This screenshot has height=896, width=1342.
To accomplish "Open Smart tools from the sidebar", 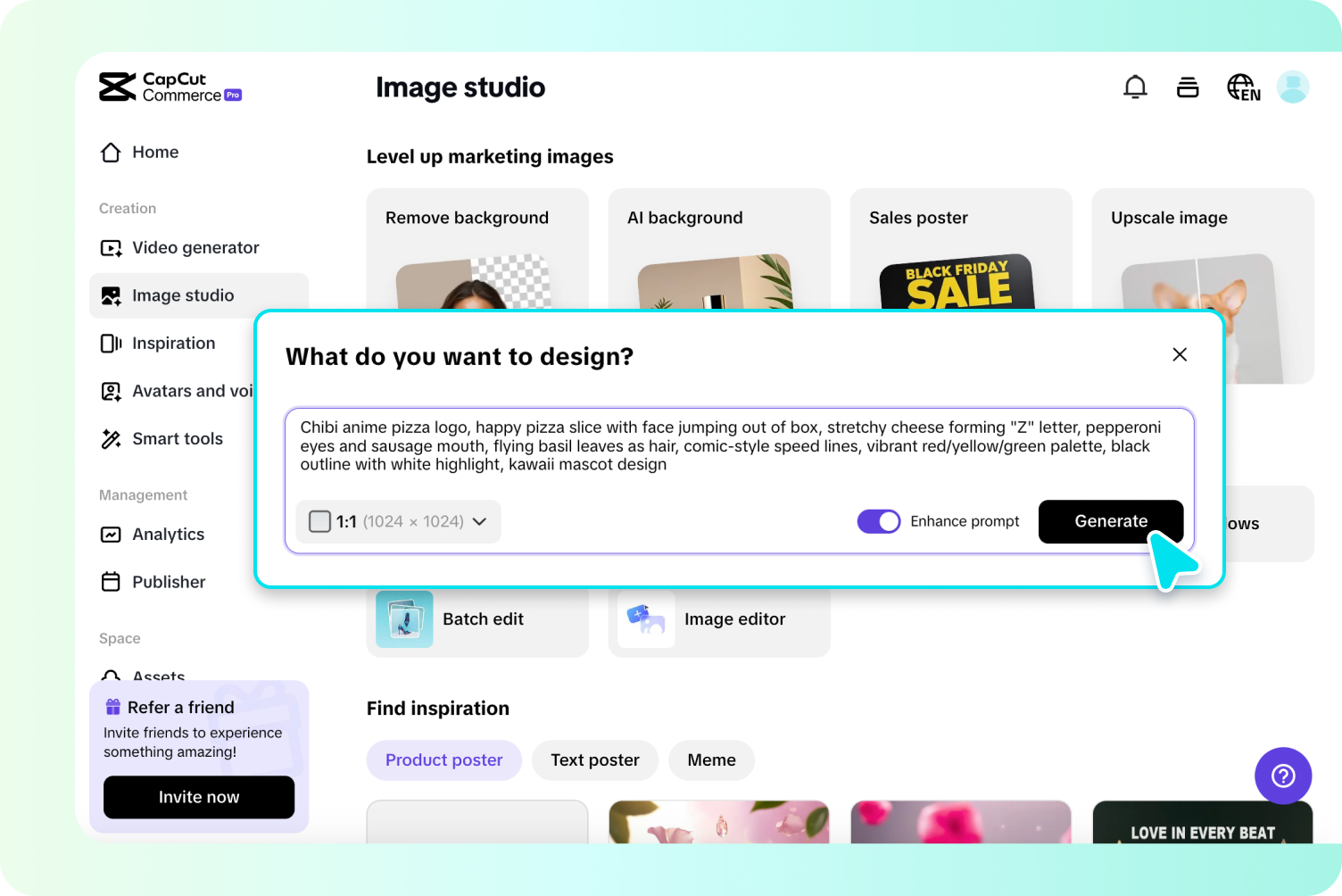I will pyautogui.click(x=111, y=438).
